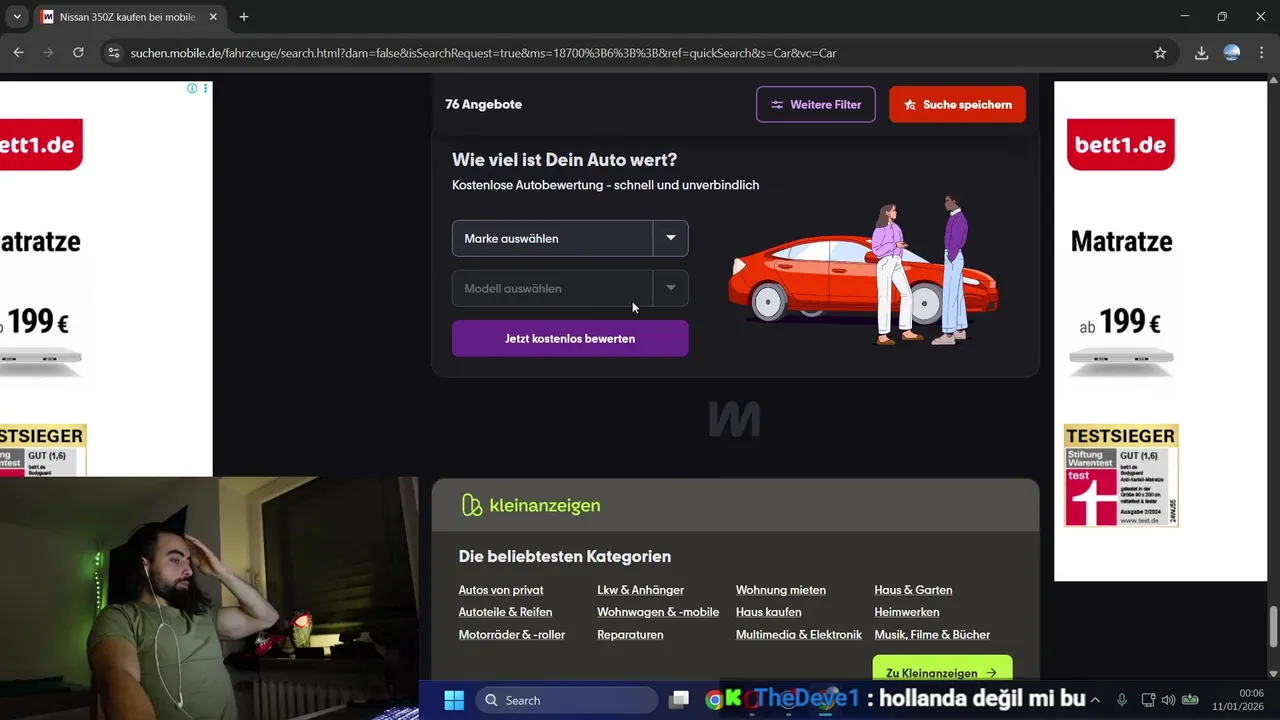This screenshot has width=1280, height=720.
Task: Go back to the previous page
Action: [x=18, y=53]
